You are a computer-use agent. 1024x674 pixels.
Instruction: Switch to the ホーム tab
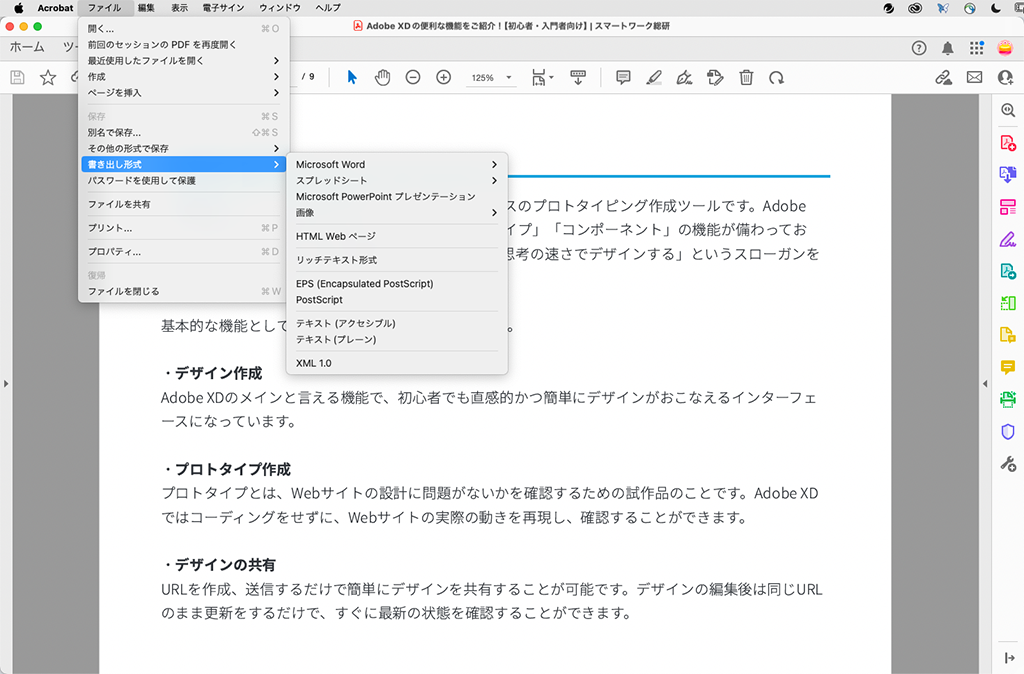coord(27,47)
